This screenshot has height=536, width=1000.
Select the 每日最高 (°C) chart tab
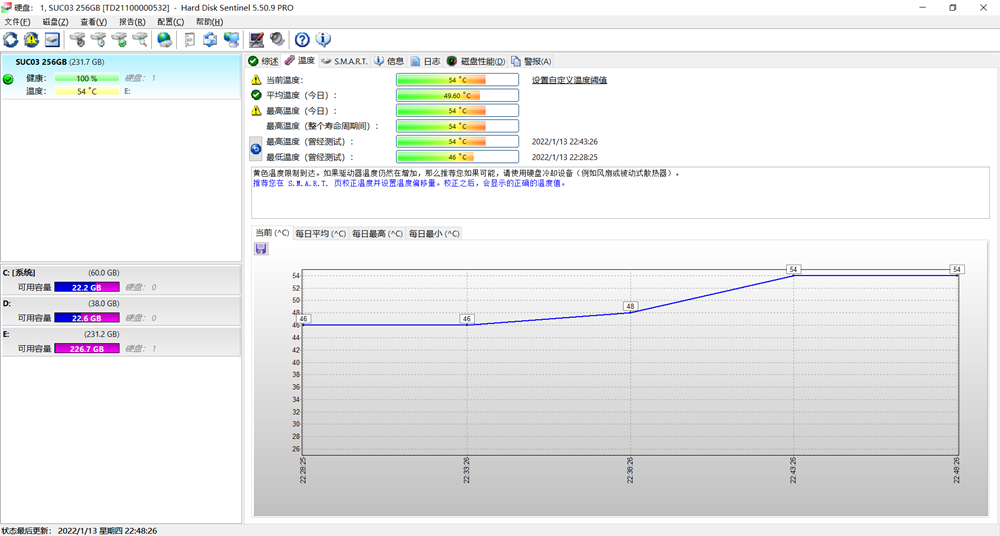coord(377,234)
